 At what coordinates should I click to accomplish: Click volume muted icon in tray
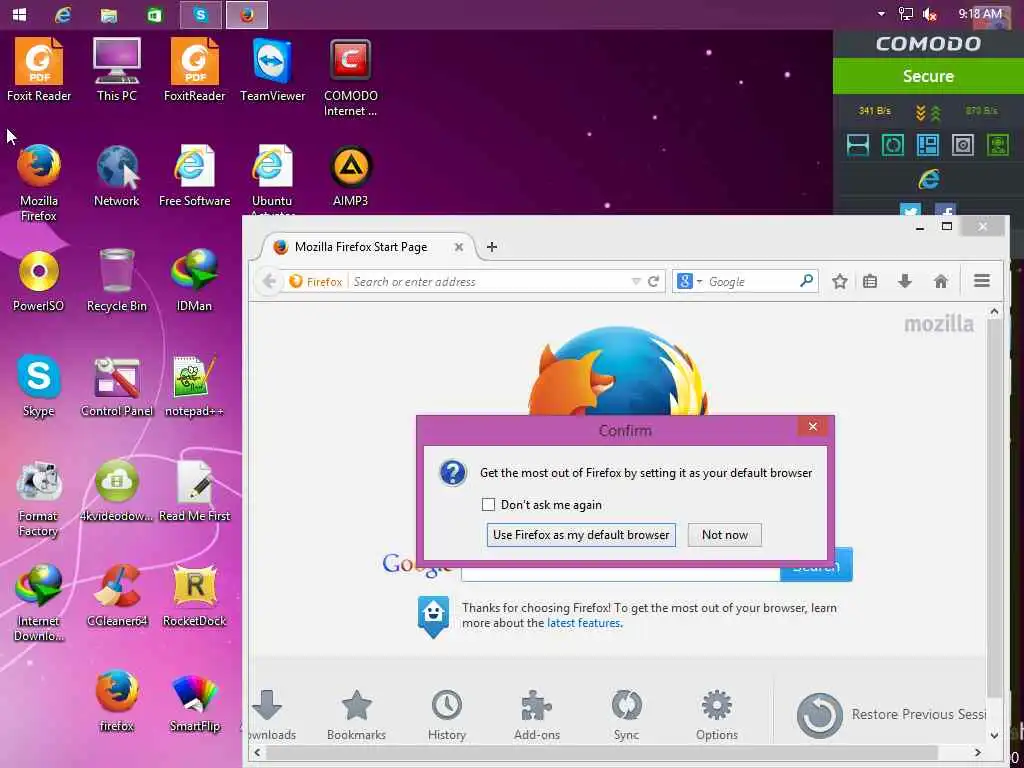(x=930, y=14)
